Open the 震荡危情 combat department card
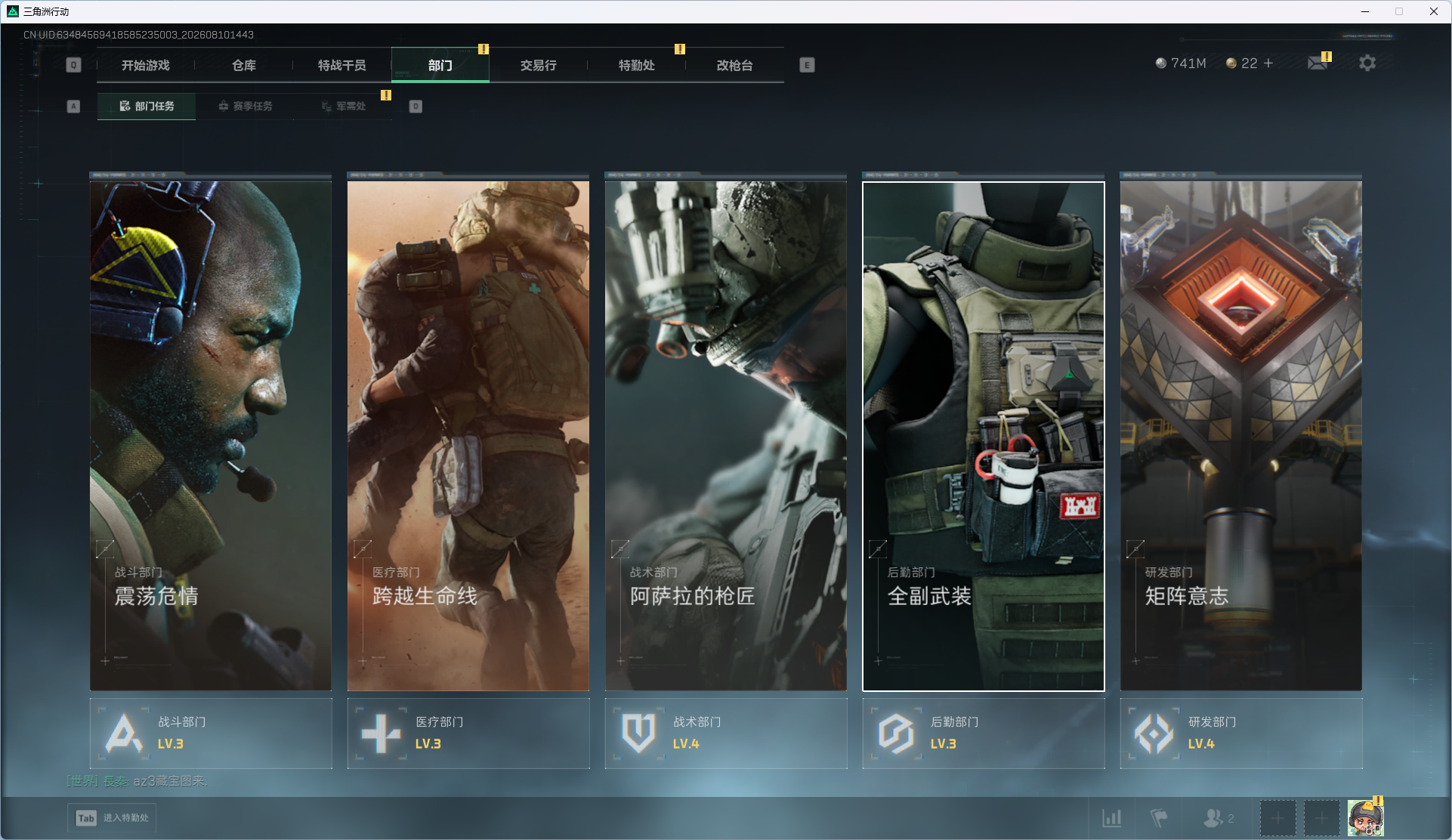Screen dimensions: 1452x840 coord(211,436)
